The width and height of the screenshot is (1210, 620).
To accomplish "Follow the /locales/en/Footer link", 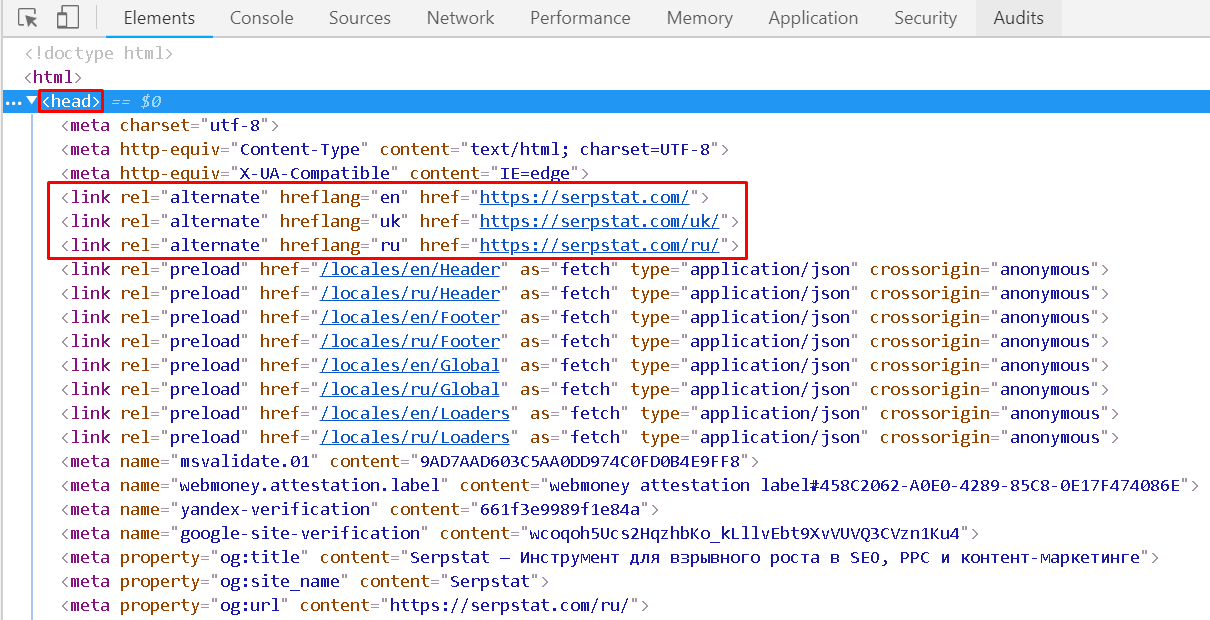I will pos(410,317).
